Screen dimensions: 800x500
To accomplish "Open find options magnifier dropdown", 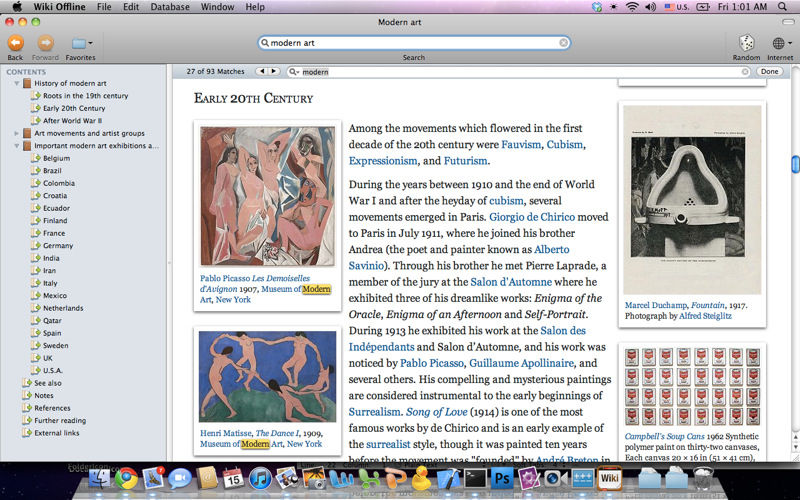I will click(x=294, y=72).
